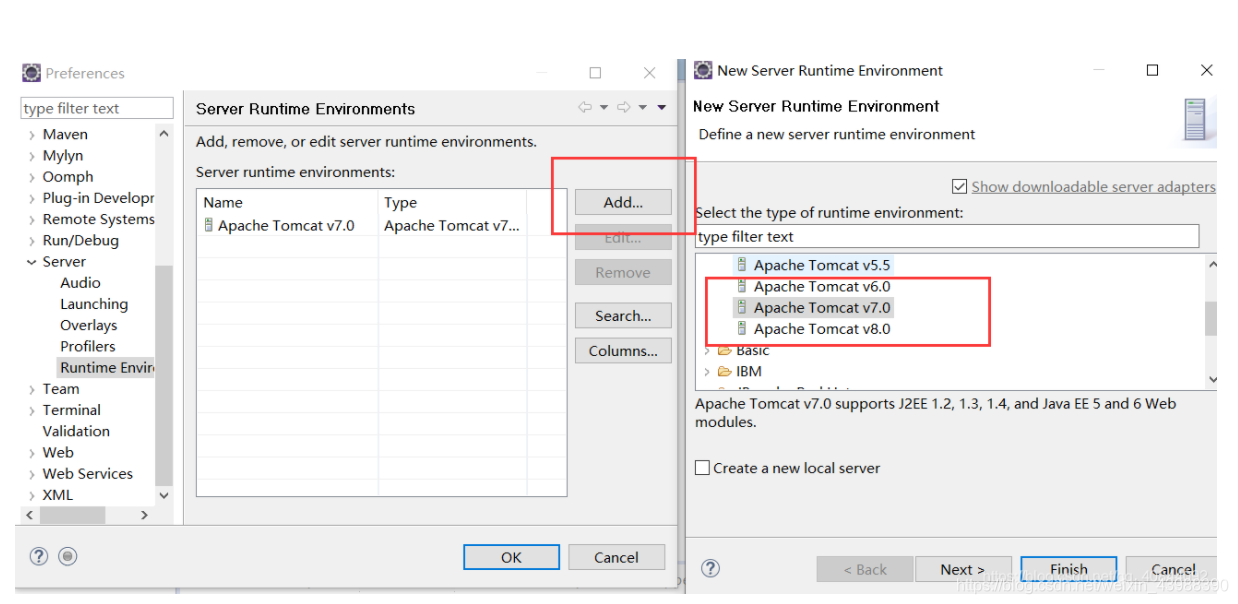
Task: Click the Type column header
Action: coord(400,202)
